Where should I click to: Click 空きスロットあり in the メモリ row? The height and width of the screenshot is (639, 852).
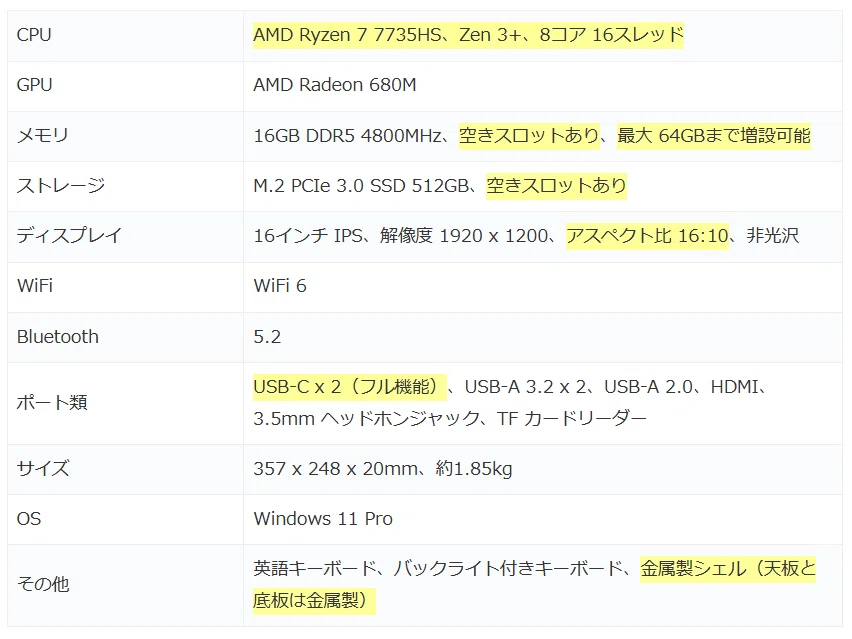click(x=529, y=135)
